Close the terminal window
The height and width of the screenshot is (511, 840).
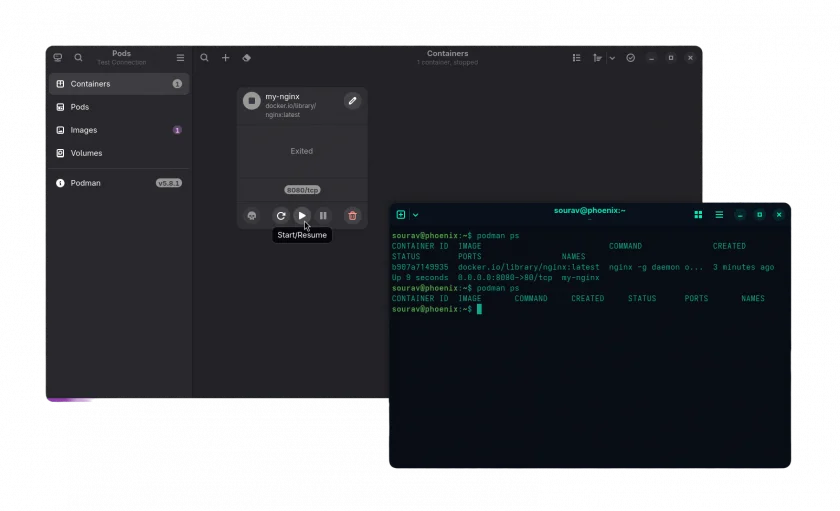coord(779,214)
